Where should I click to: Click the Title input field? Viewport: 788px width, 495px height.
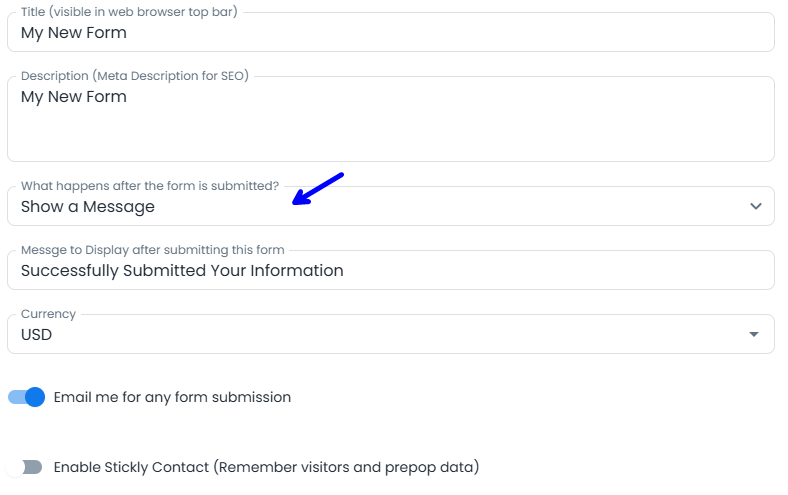point(390,33)
